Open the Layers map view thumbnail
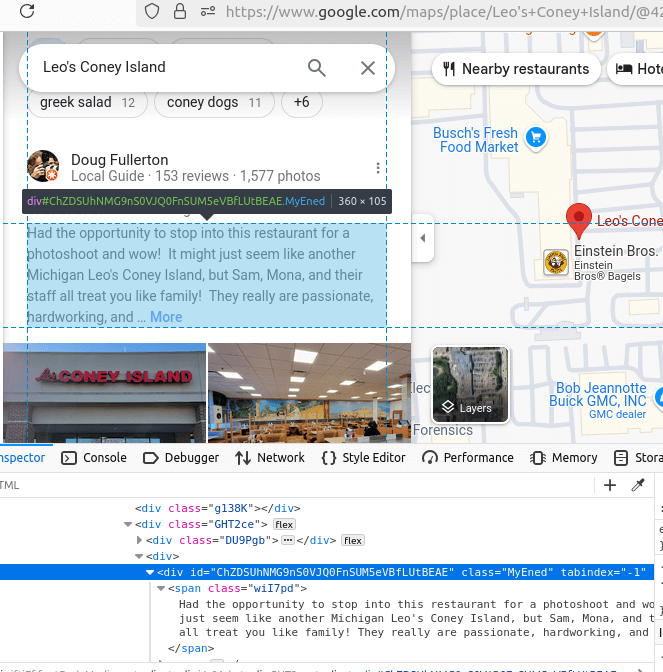Image resolution: width=663 pixels, height=672 pixels. point(471,384)
